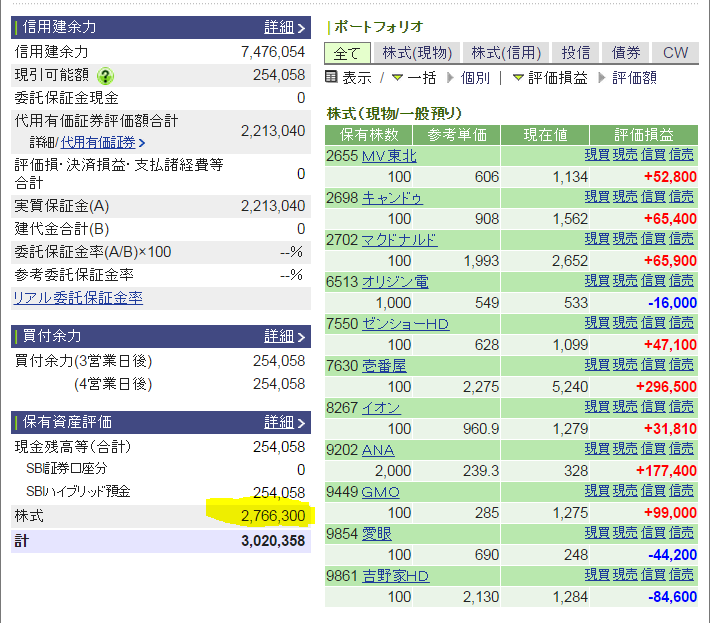Screen dimensions: 710x623
Task: Click the +296,500 gain for 壱番屋
Action: [x=666, y=387]
